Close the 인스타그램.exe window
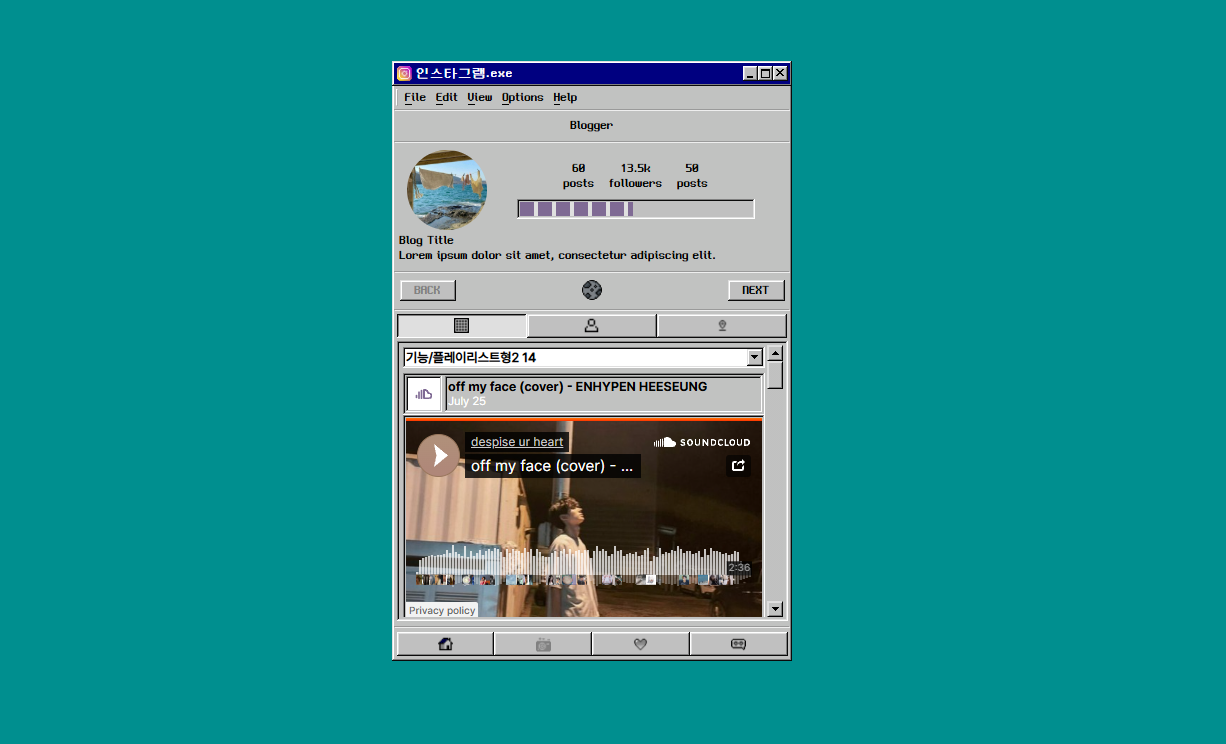The height and width of the screenshot is (744, 1226). click(780, 73)
